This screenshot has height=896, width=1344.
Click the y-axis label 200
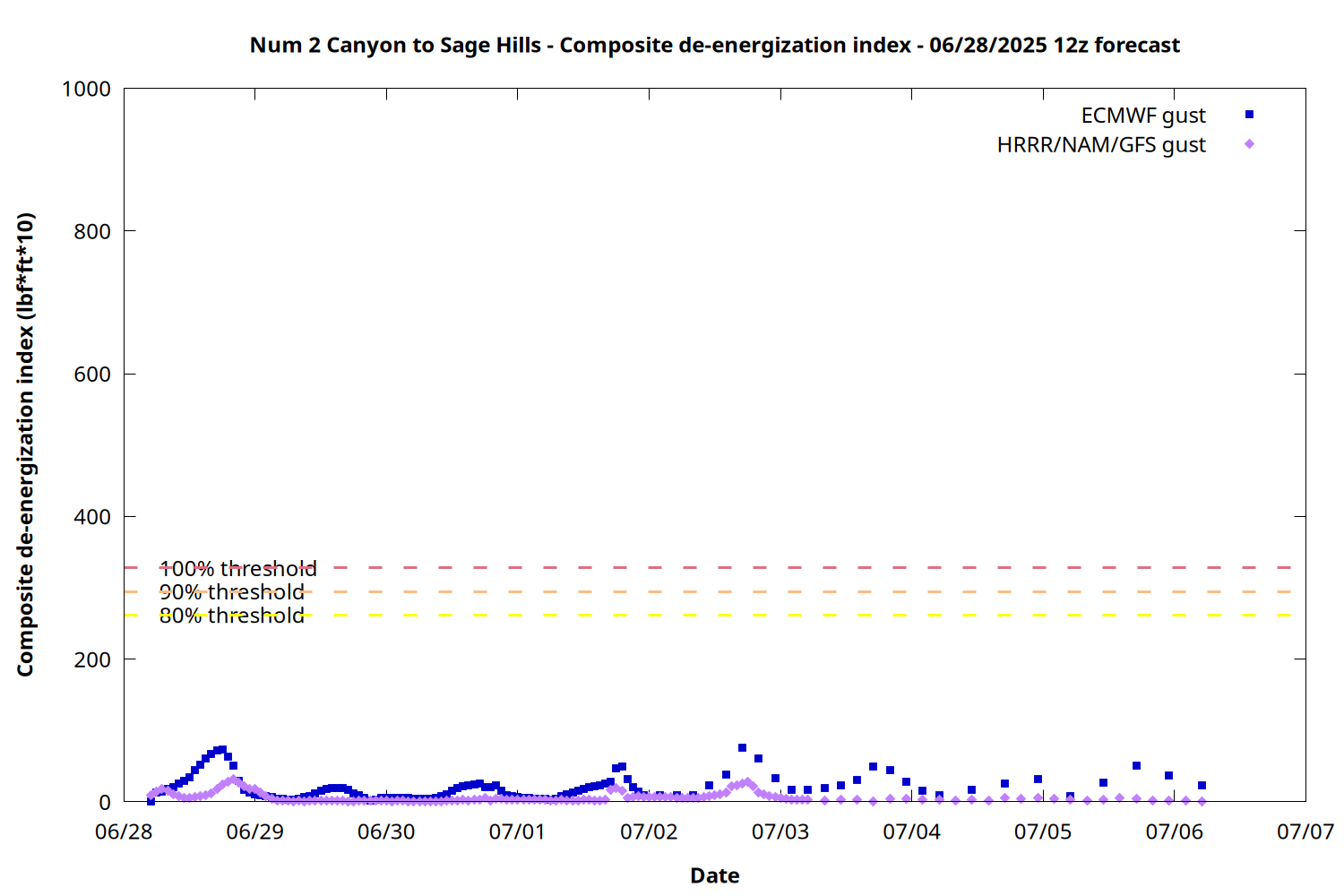92,659
